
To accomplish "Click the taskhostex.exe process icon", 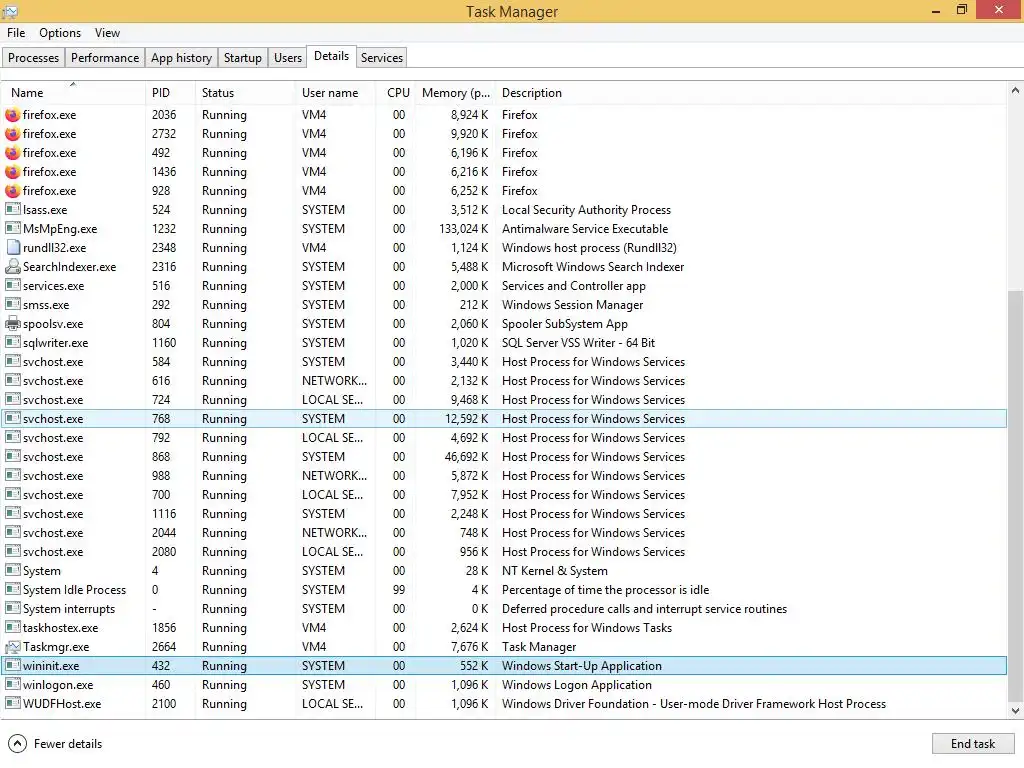I will coord(12,628).
